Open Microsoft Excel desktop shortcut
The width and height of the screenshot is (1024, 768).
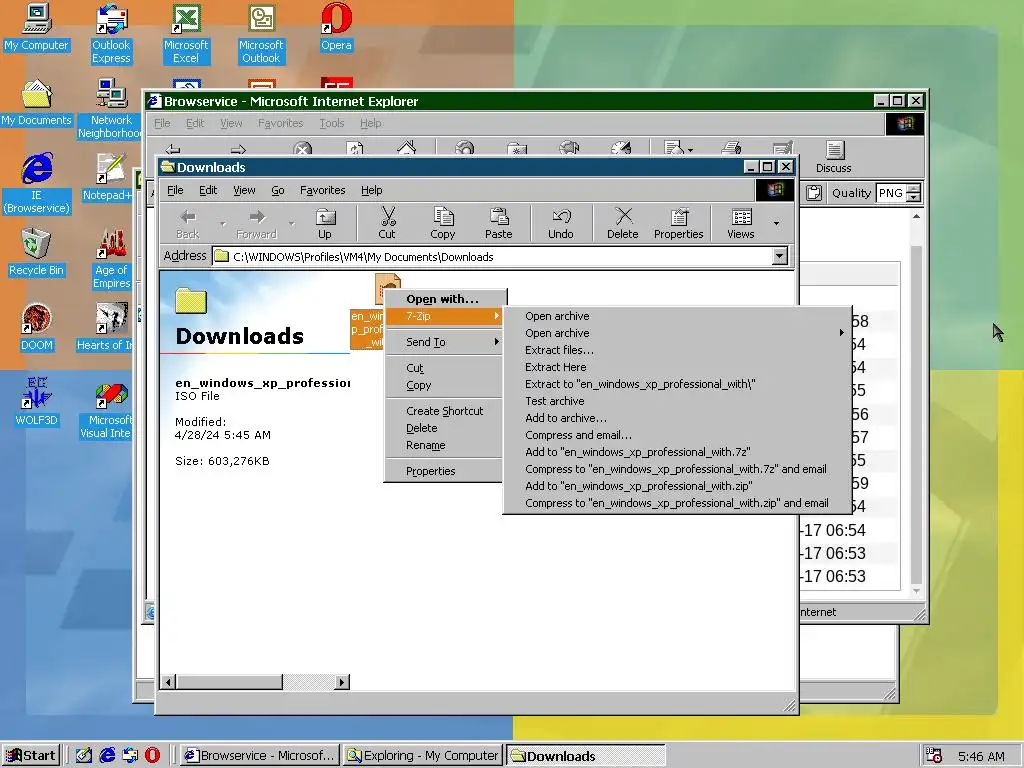186,34
